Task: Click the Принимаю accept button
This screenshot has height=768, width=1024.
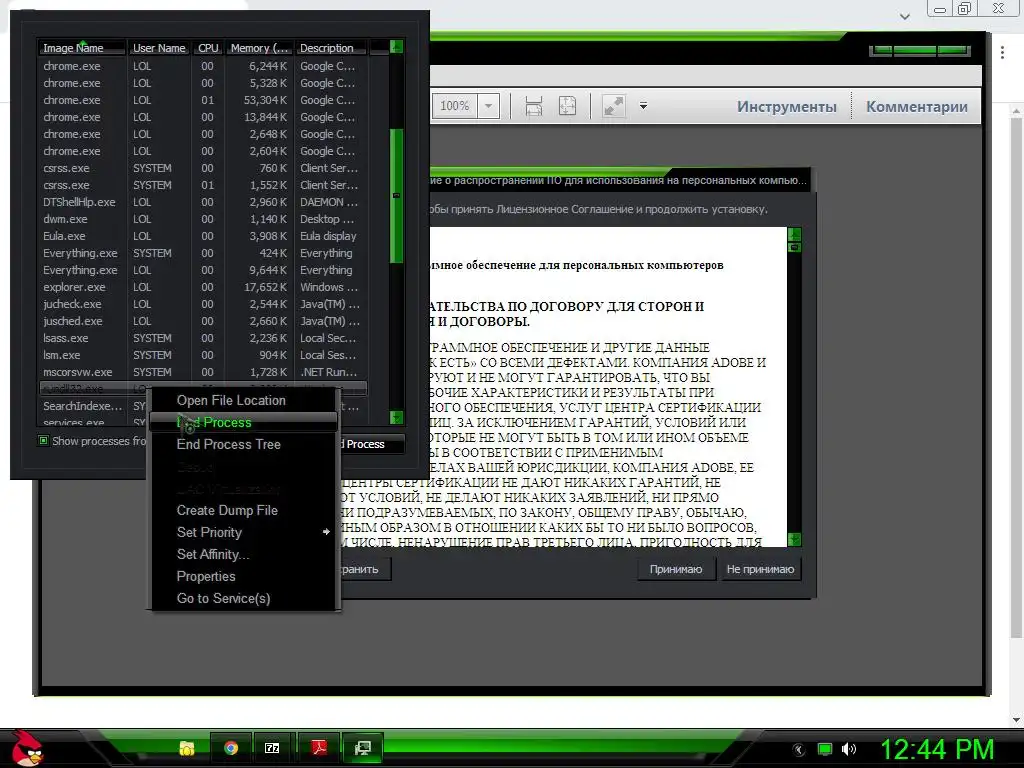Action: point(676,569)
